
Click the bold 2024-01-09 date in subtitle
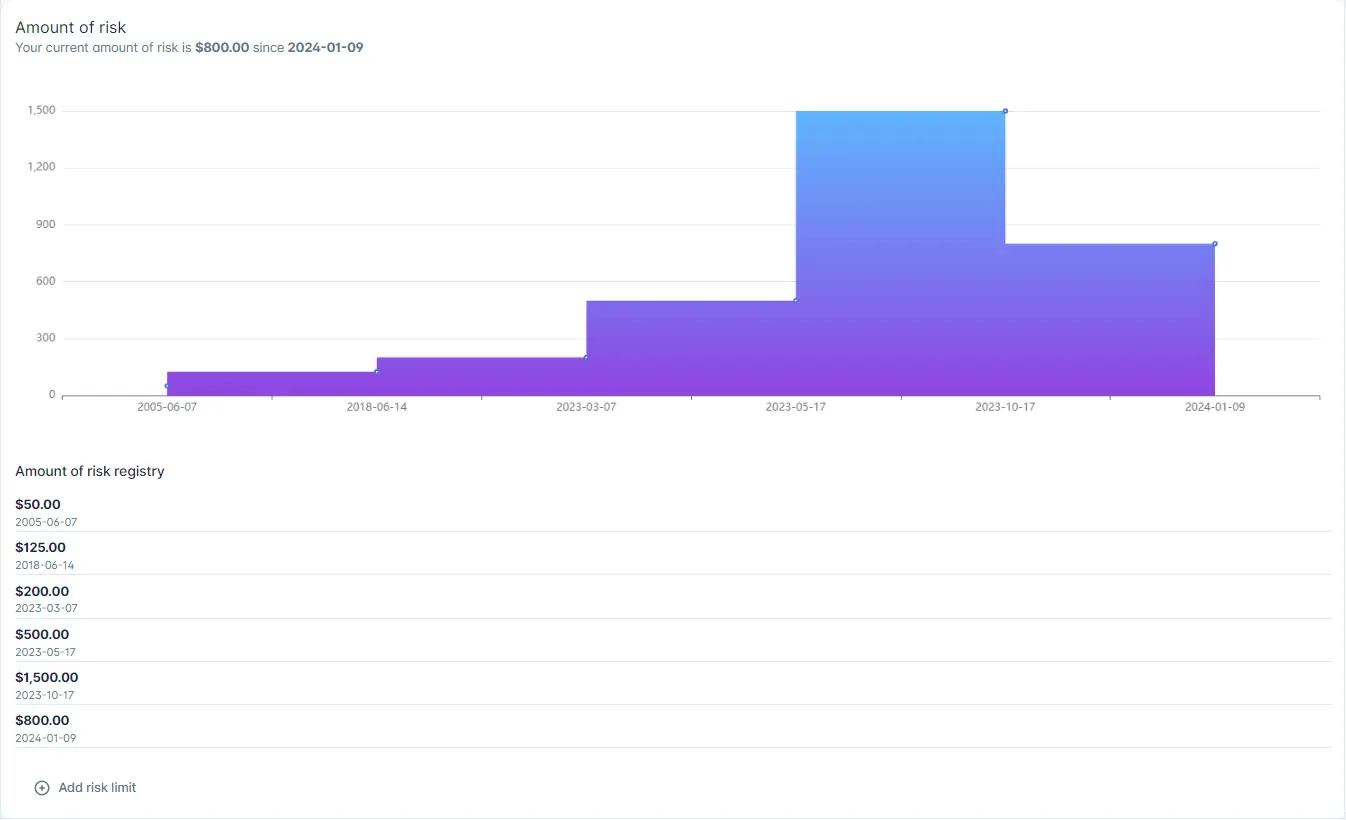[325, 47]
